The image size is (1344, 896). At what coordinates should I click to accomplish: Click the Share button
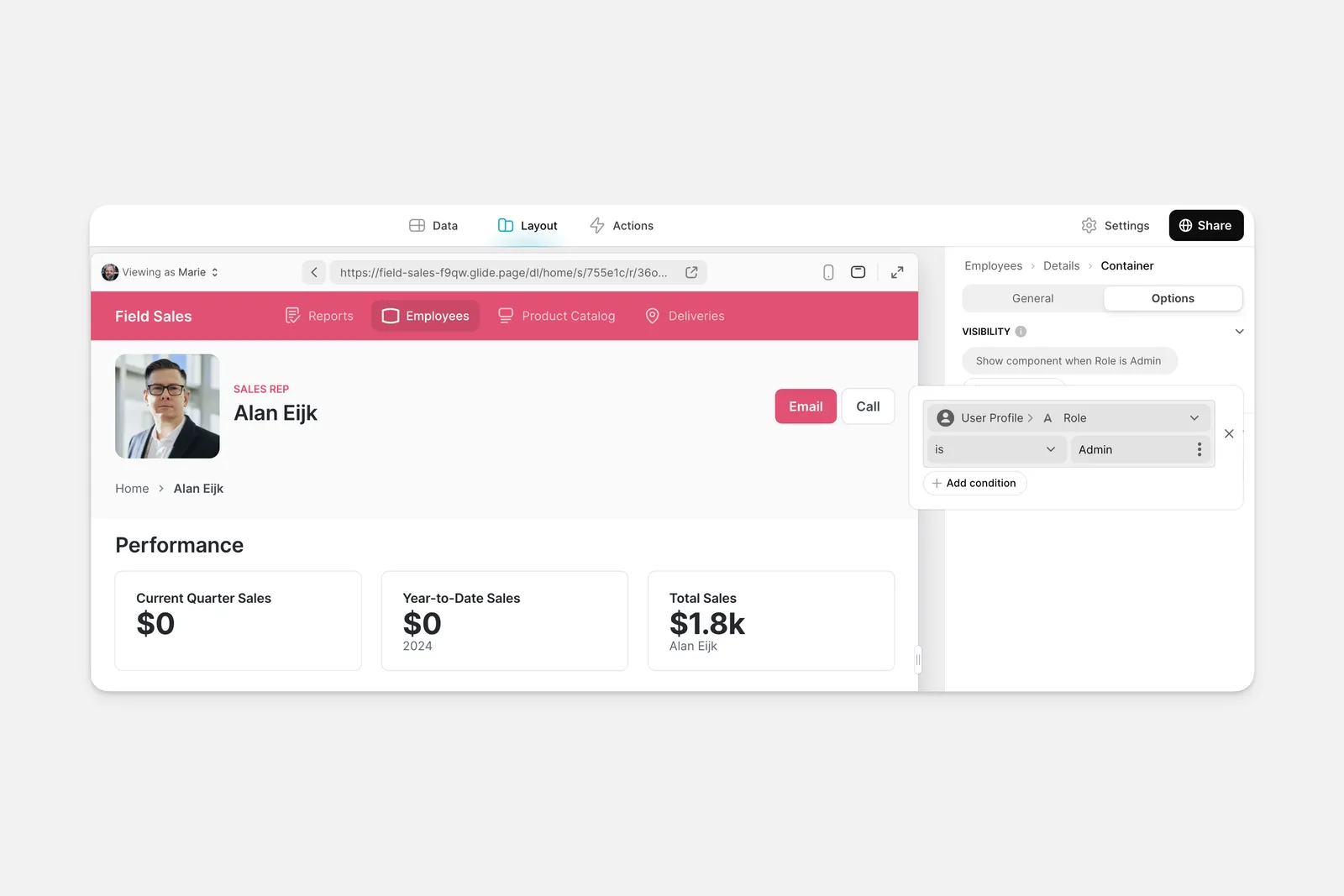click(1205, 225)
